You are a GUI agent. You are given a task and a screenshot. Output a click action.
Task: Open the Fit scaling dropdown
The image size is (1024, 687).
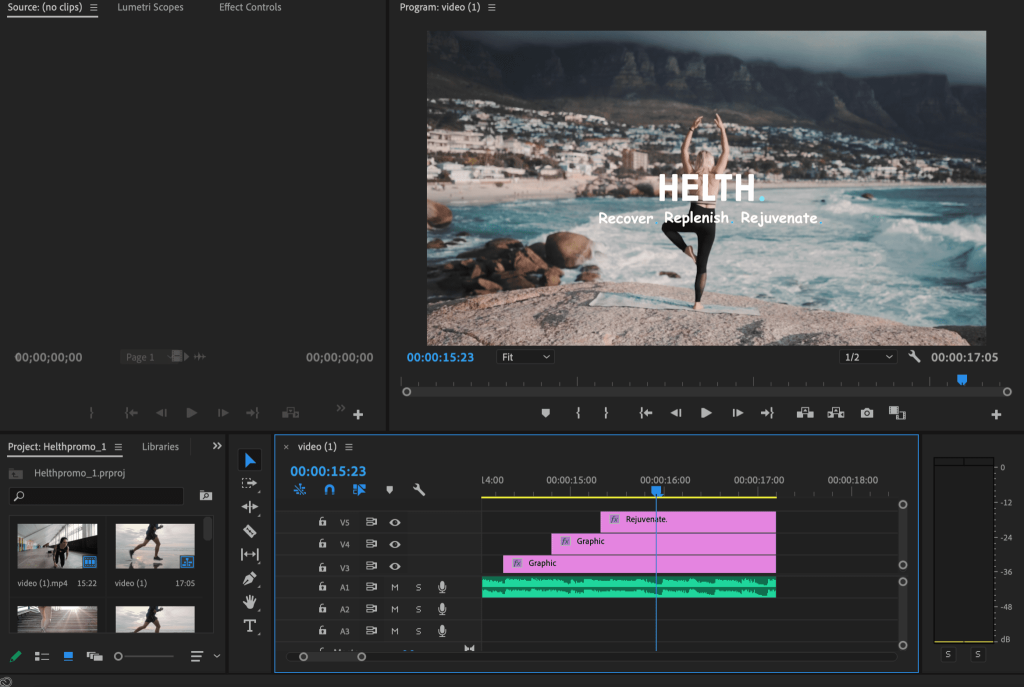pos(524,356)
